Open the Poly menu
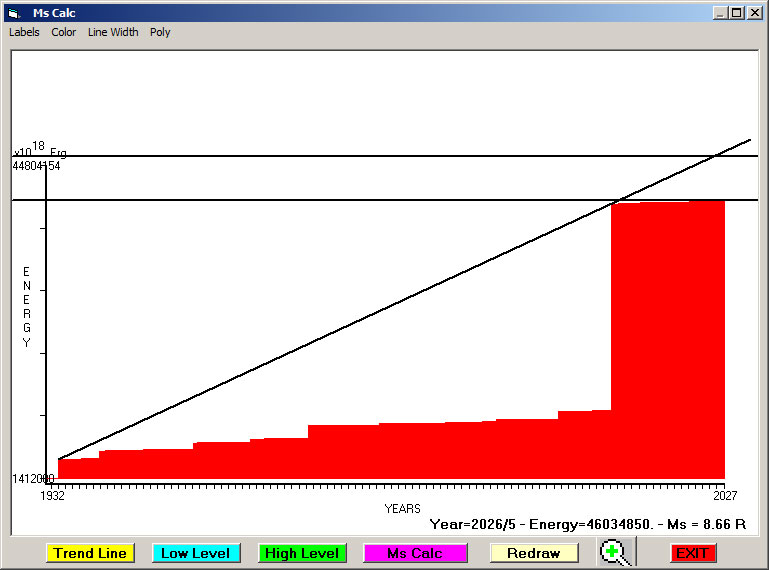Viewport: 769px width, 570px height. (160, 32)
